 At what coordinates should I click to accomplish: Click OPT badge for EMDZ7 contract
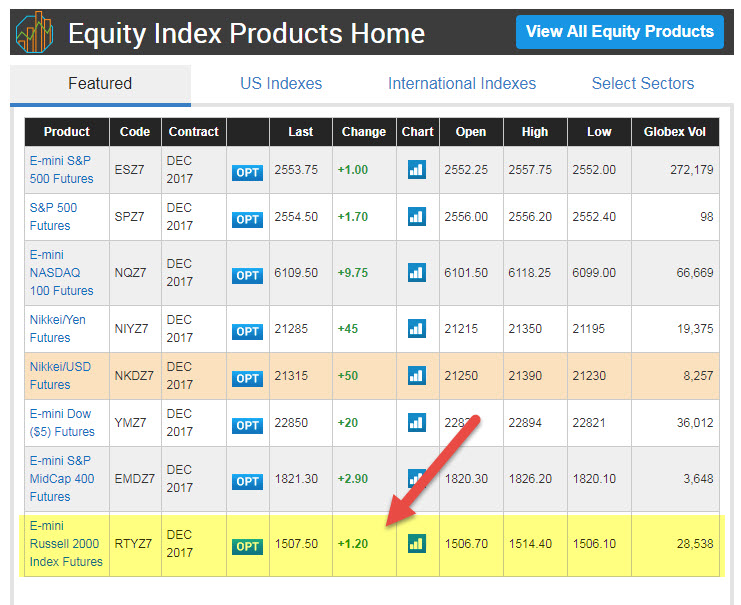click(247, 482)
